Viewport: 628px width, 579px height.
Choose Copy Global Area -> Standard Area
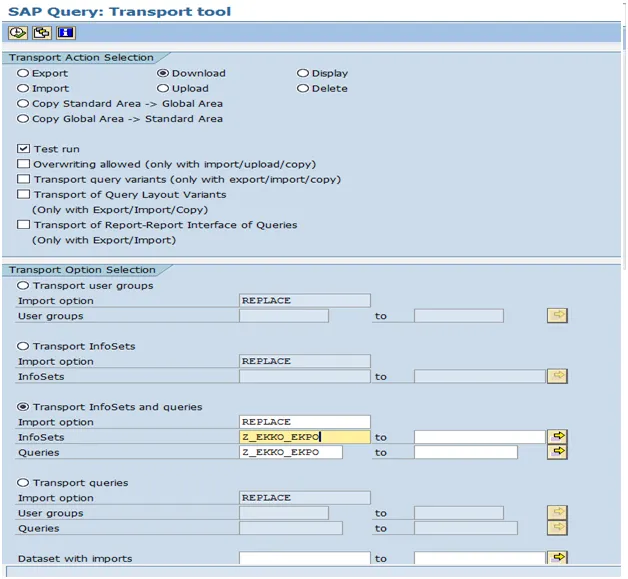click(x=23, y=119)
